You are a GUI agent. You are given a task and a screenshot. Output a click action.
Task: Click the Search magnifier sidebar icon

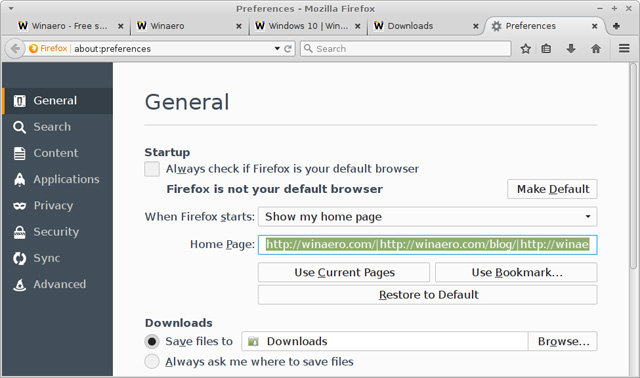[x=19, y=127]
